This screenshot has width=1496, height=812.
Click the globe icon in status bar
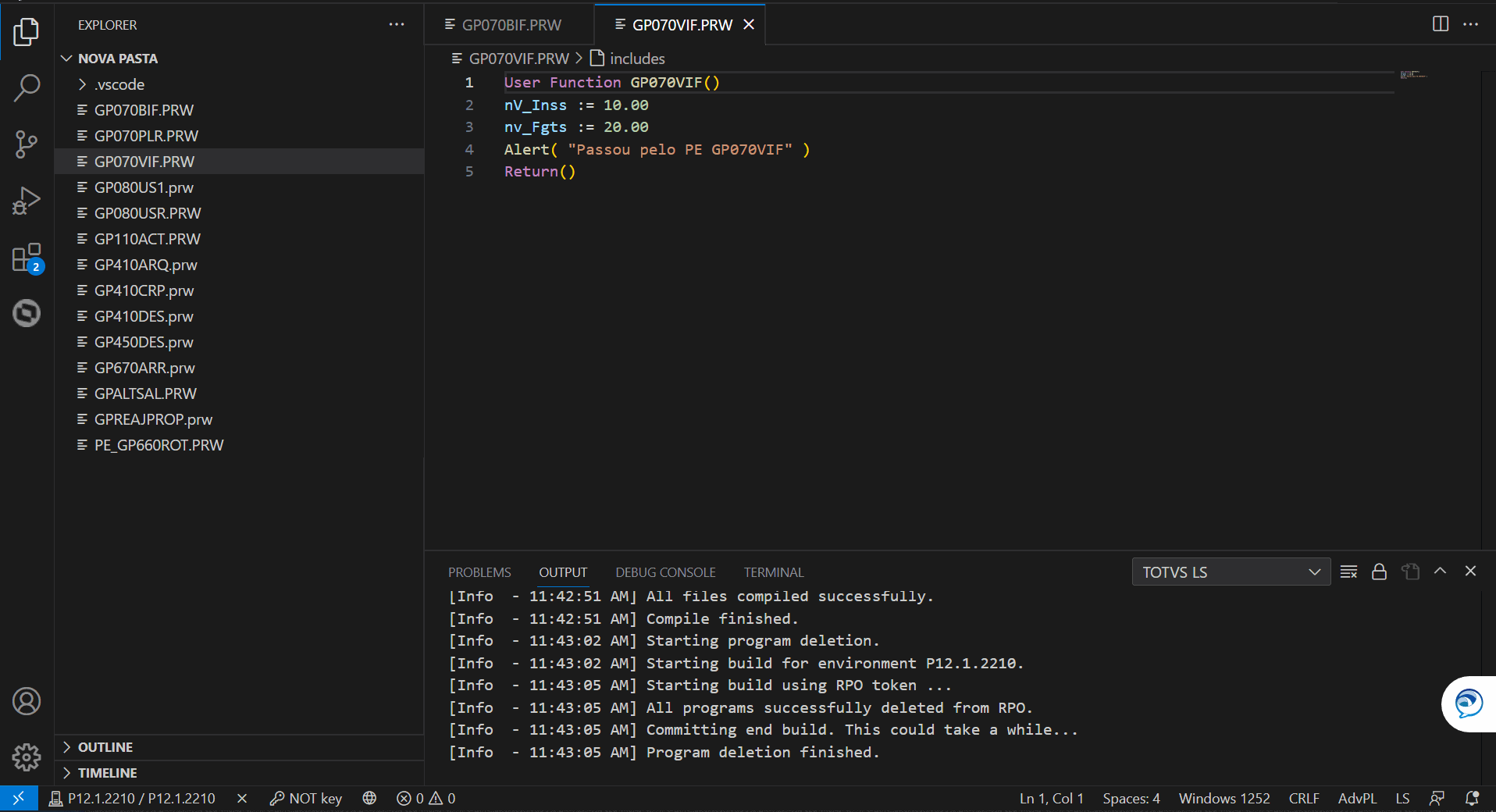(369, 799)
